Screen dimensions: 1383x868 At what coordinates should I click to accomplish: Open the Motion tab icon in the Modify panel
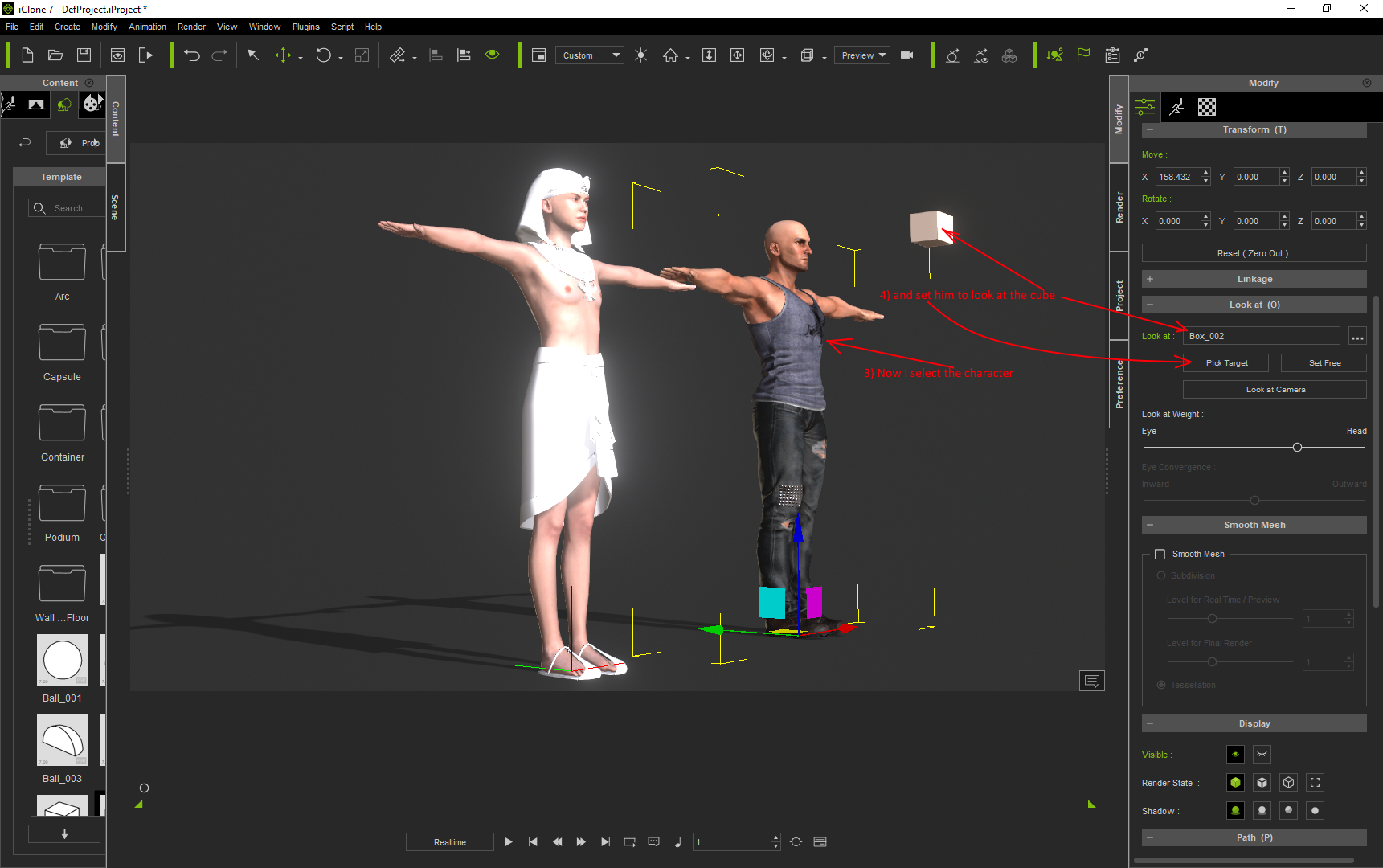(x=1177, y=107)
